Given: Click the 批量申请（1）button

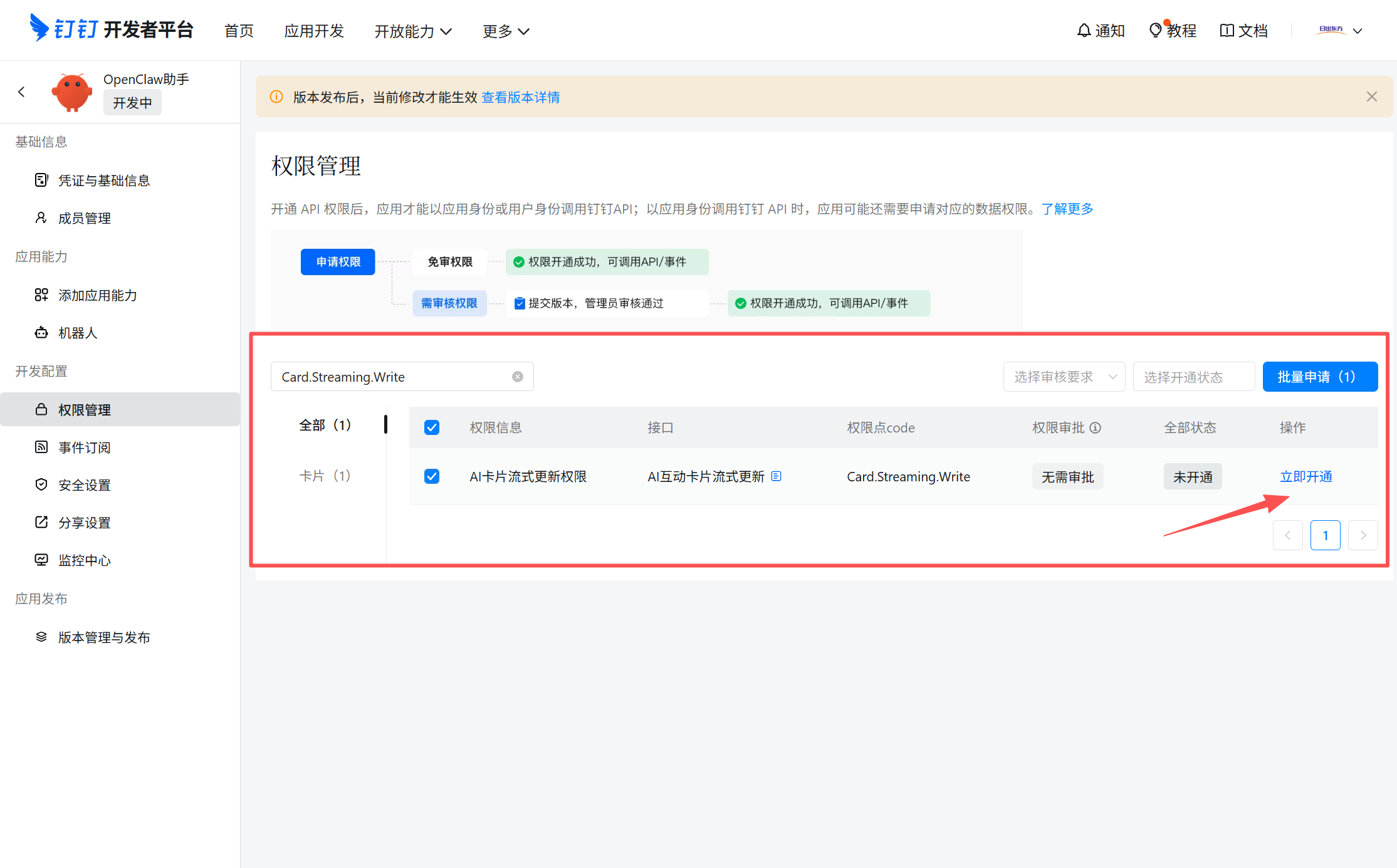Looking at the screenshot, I should [1320, 376].
